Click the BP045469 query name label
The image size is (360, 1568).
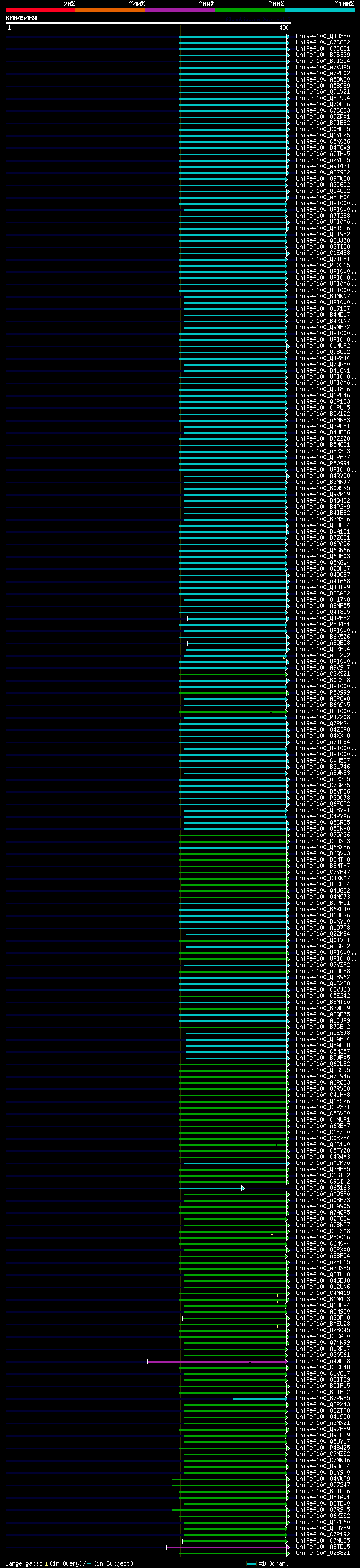click(x=21, y=18)
